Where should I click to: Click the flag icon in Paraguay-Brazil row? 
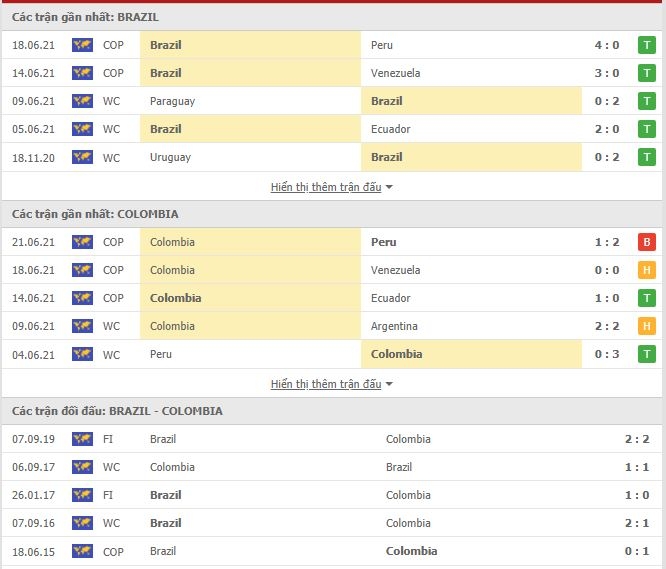[x=82, y=101]
